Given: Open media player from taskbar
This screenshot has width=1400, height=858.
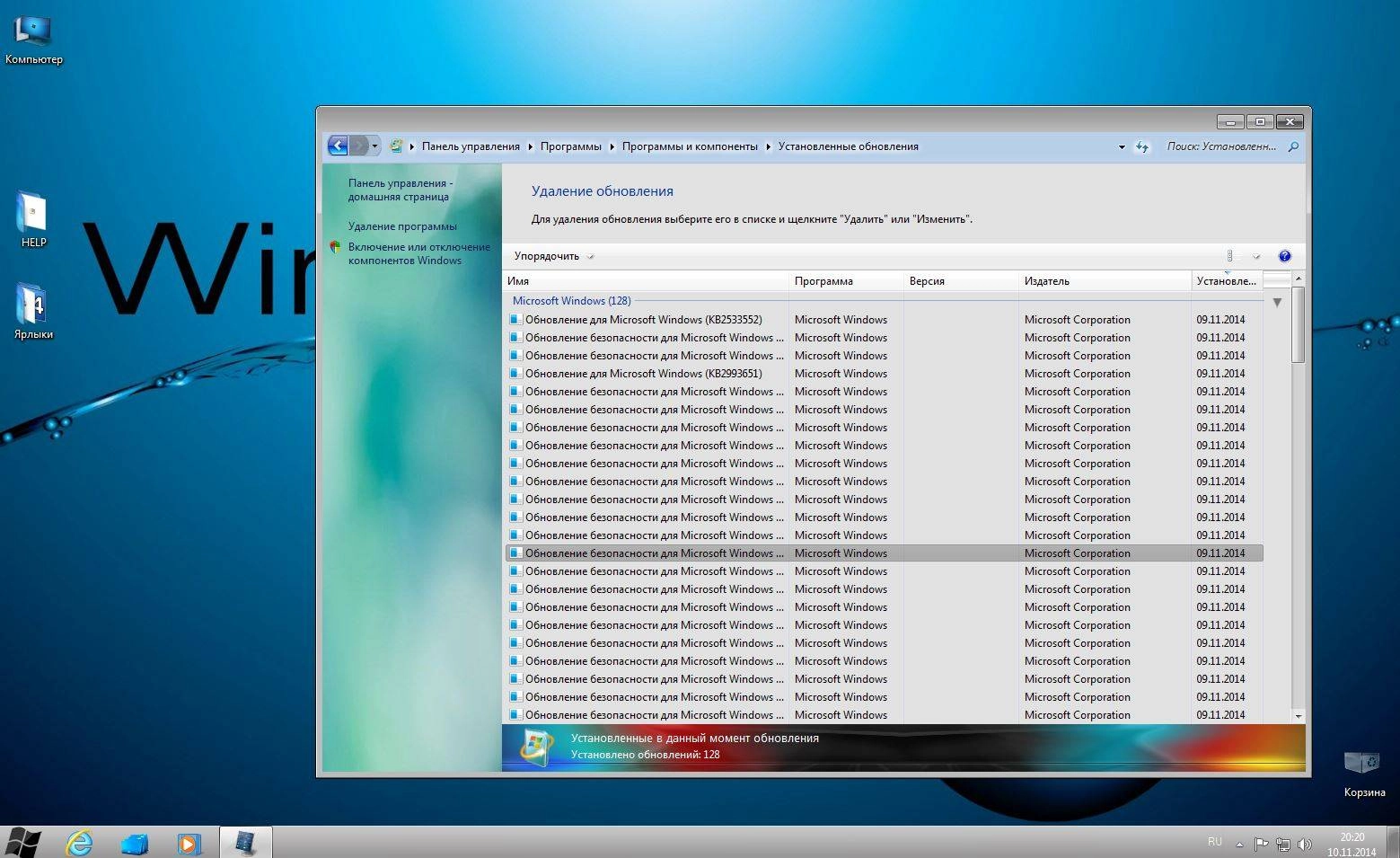Looking at the screenshot, I should click(x=189, y=844).
